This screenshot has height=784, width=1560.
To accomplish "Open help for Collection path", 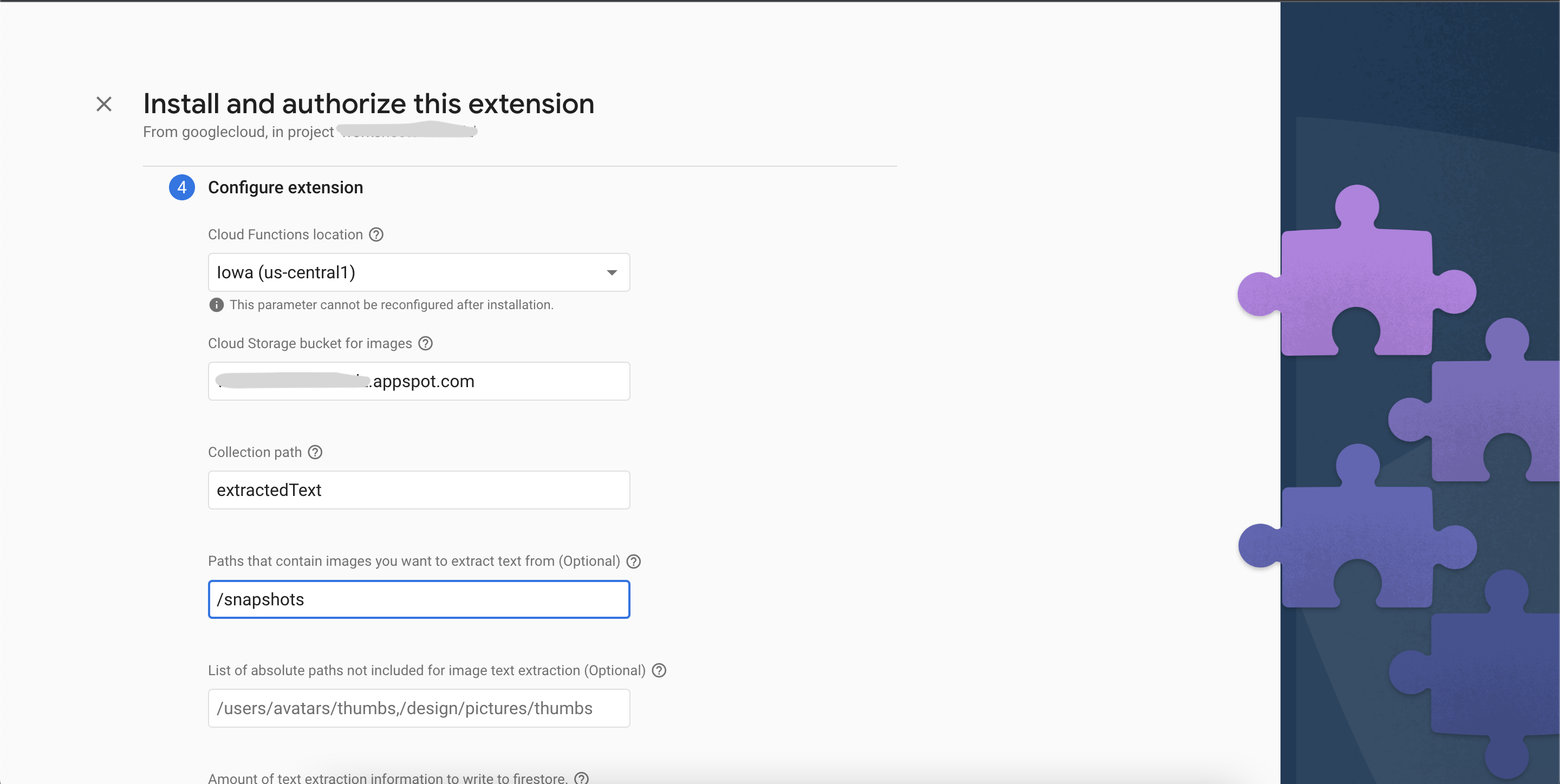I will (x=315, y=452).
